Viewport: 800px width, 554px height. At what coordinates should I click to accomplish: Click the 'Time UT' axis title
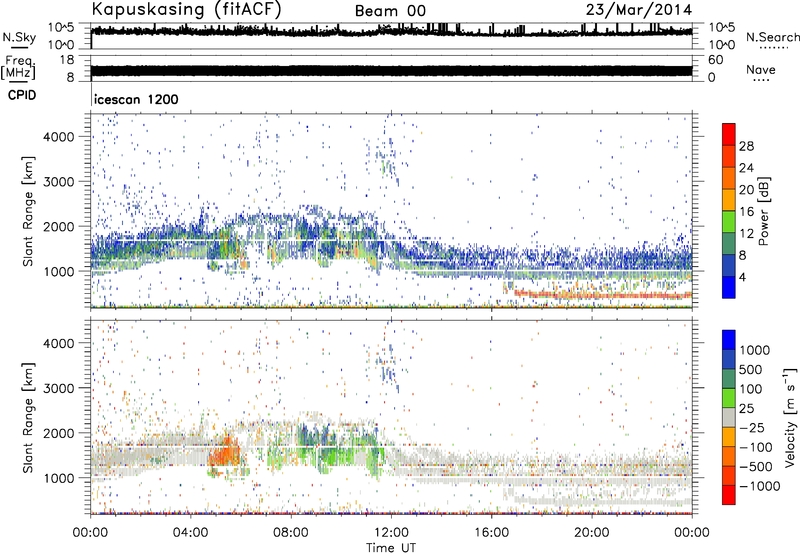pos(391,548)
